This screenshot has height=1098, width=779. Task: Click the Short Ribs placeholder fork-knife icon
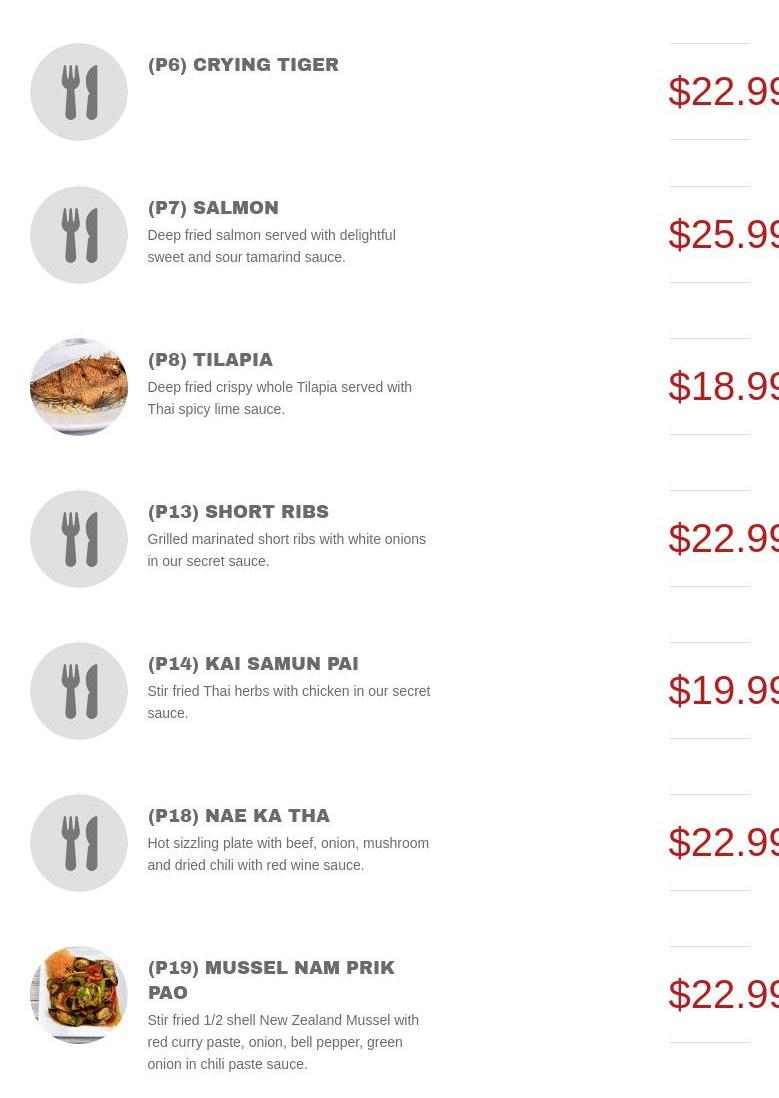click(79, 539)
